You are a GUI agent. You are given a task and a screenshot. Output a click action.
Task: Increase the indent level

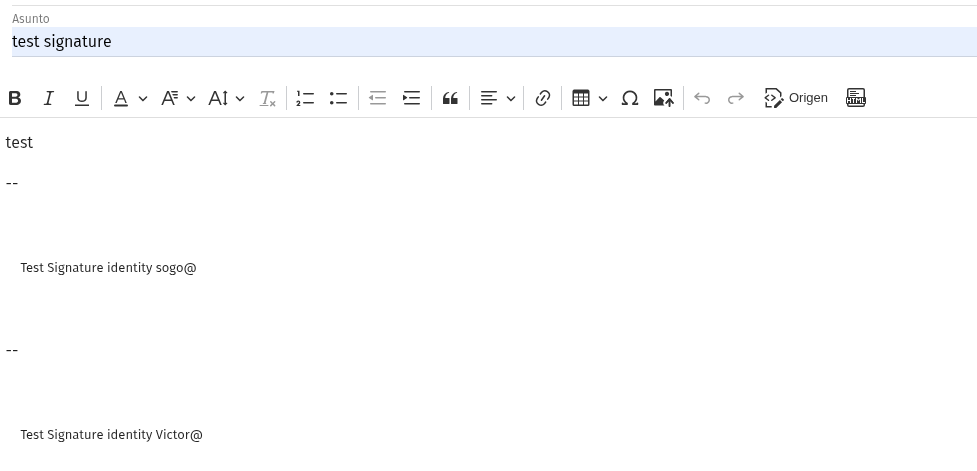point(411,98)
